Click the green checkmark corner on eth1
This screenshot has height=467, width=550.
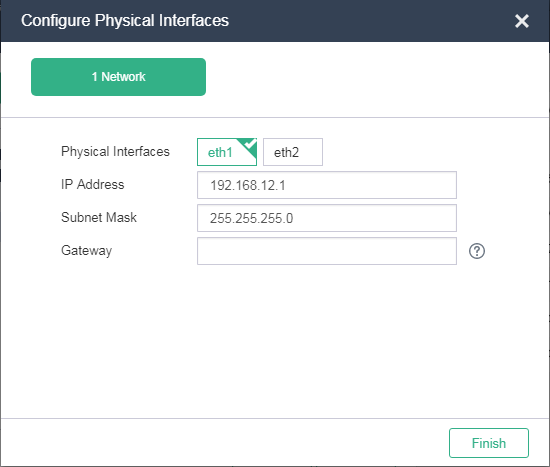pos(249,146)
